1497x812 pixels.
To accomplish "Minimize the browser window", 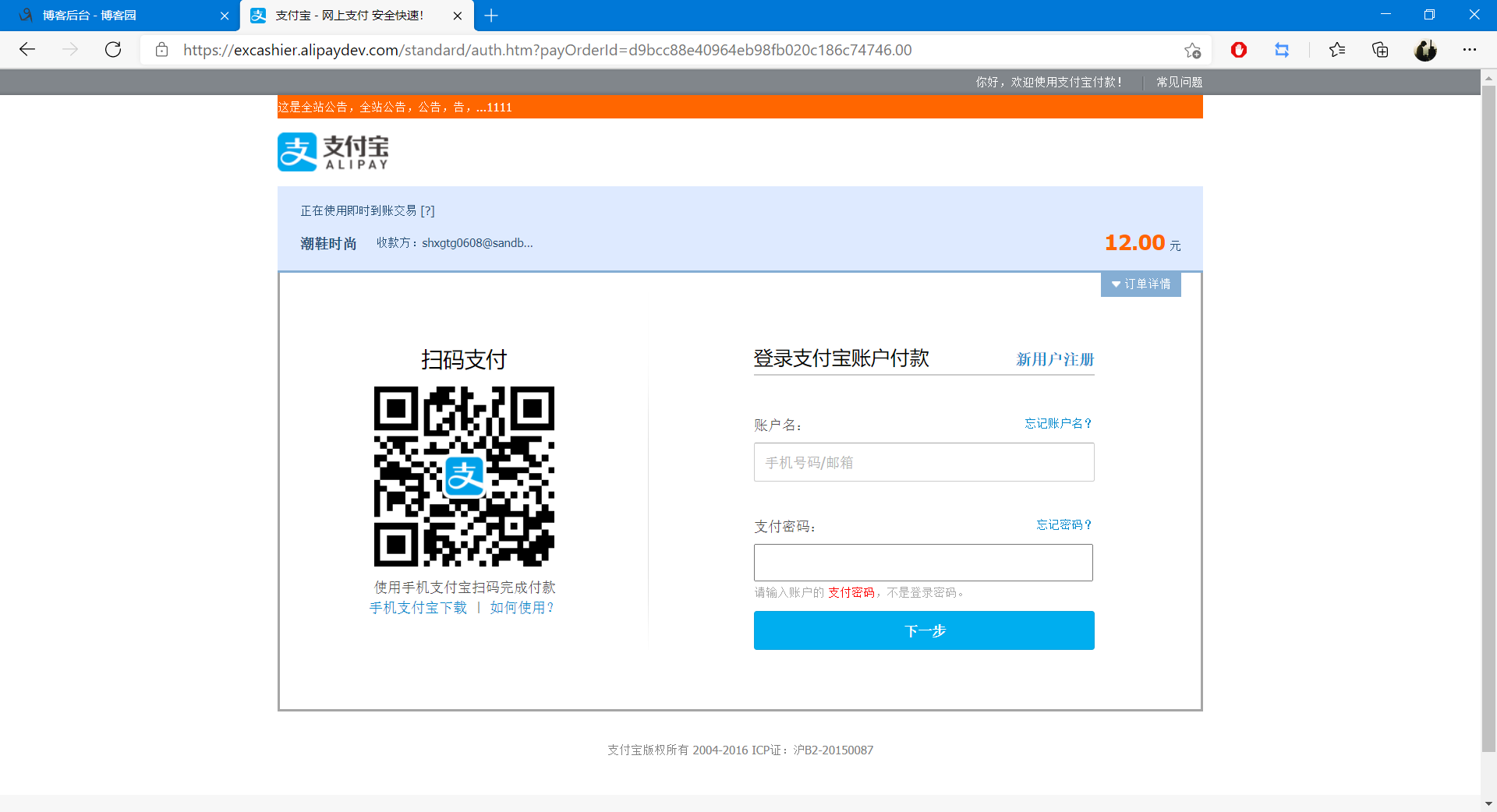I will tap(1386, 15).
